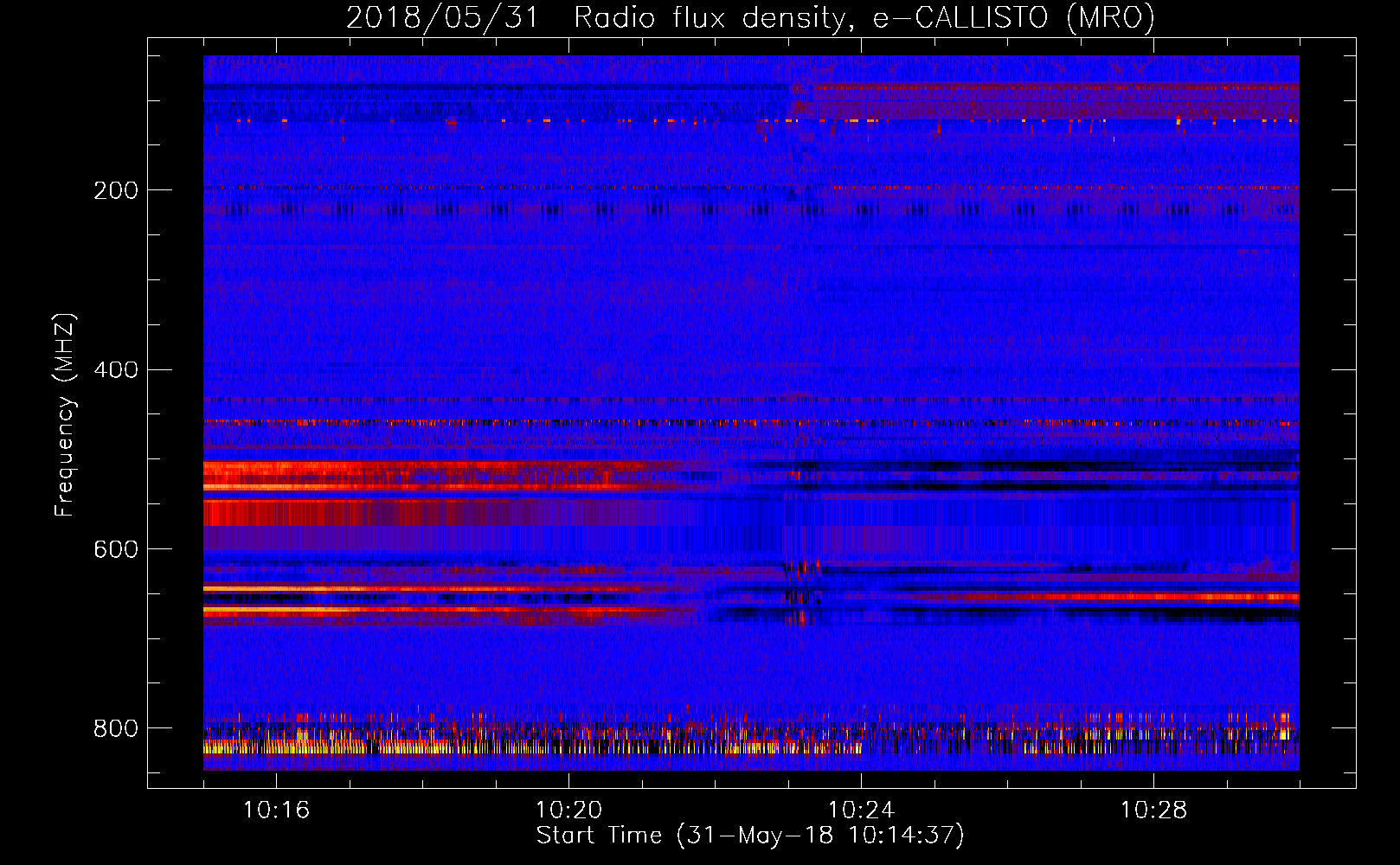This screenshot has height=865, width=1400.
Task: Select the 'Frequency (MHZ)' axis label
Action: point(64,415)
